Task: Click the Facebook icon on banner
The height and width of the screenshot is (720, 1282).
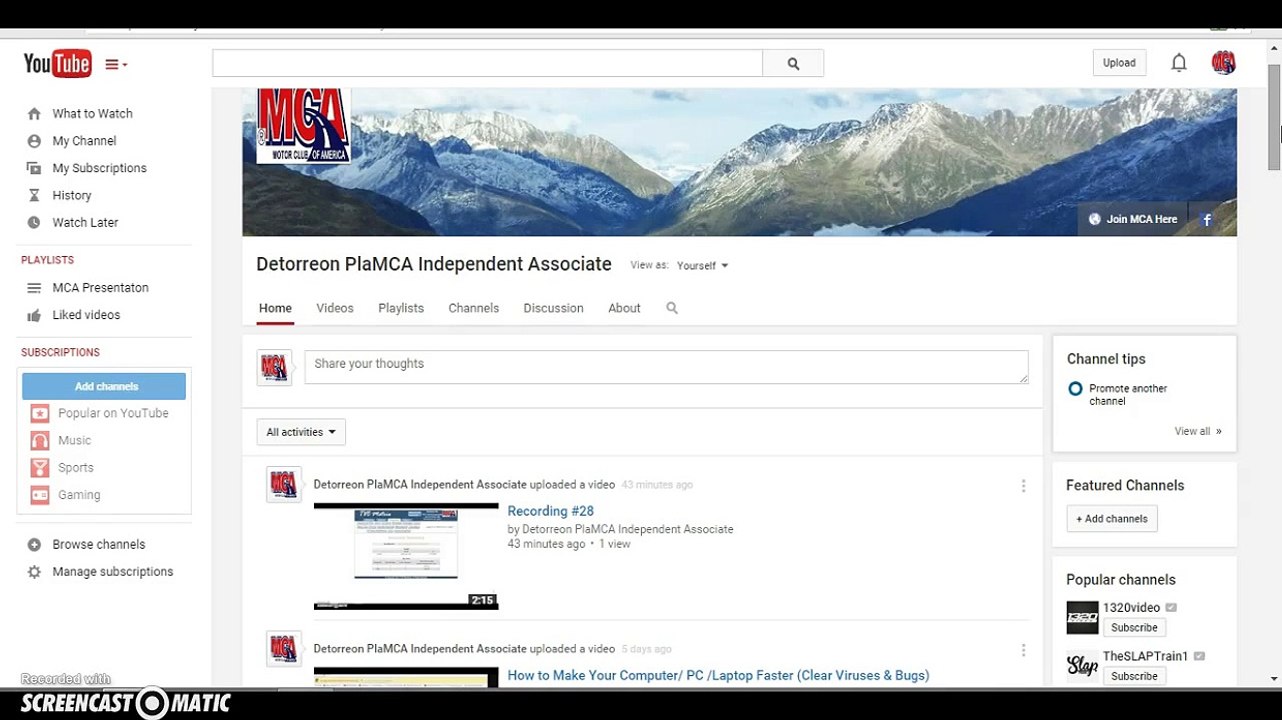Action: pyautogui.click(x=1207, y=219)
